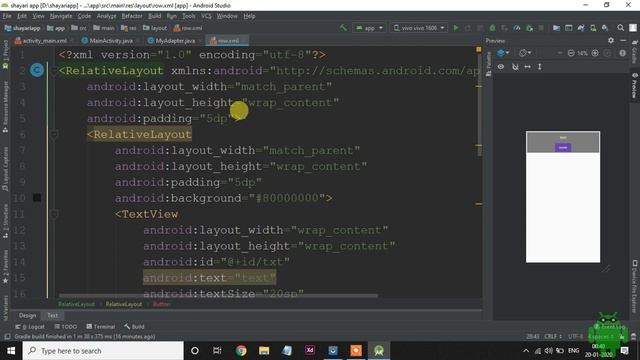The width and height of the screenshot is (640, 360).
Task: Open the Windows Start menu
Action: pyautogui.click(x=11, y=351)
